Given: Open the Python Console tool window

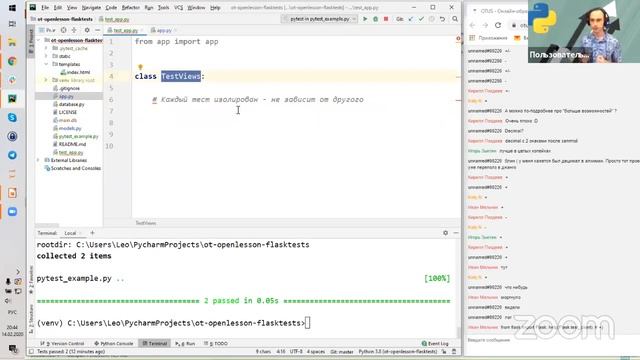Looking at the screenshot, I should [x=114, y=343].
